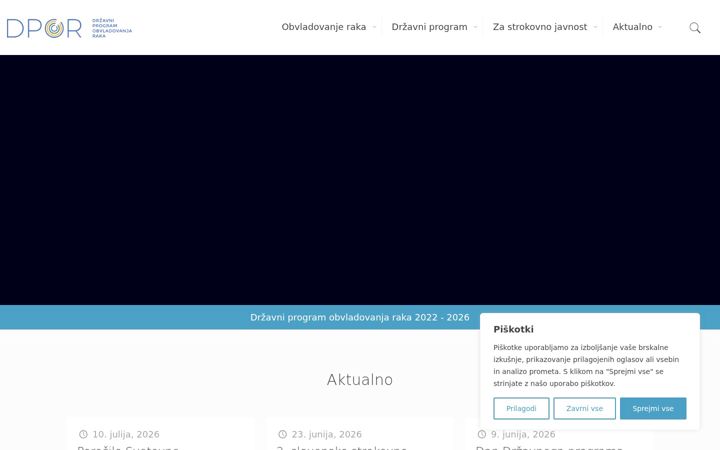
Task: Click the date 23. junija, 2026
Action: (x=326, y=434)
